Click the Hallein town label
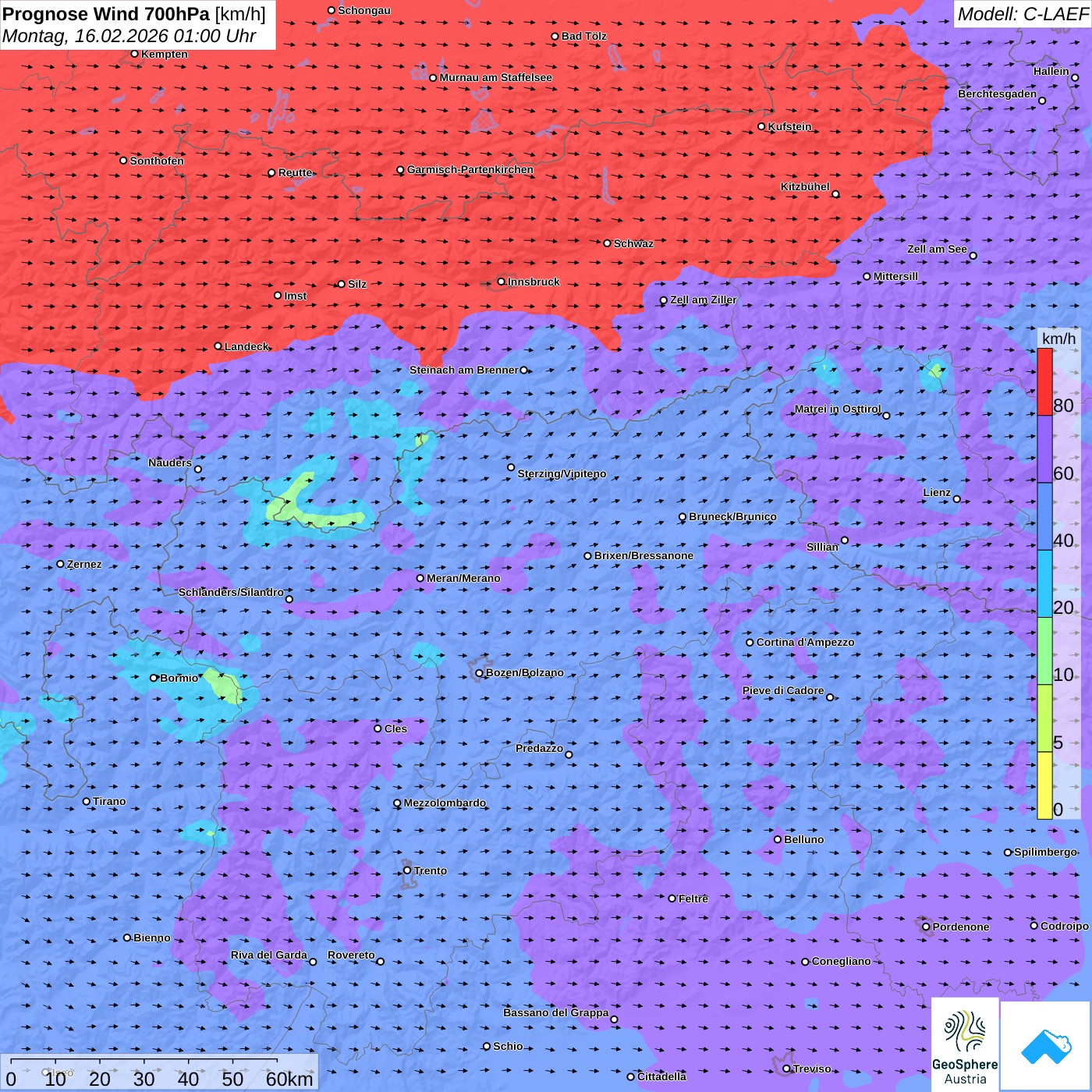Image resolution: width=1092 pixels, height=1092 pixels. coord(1051,71)
